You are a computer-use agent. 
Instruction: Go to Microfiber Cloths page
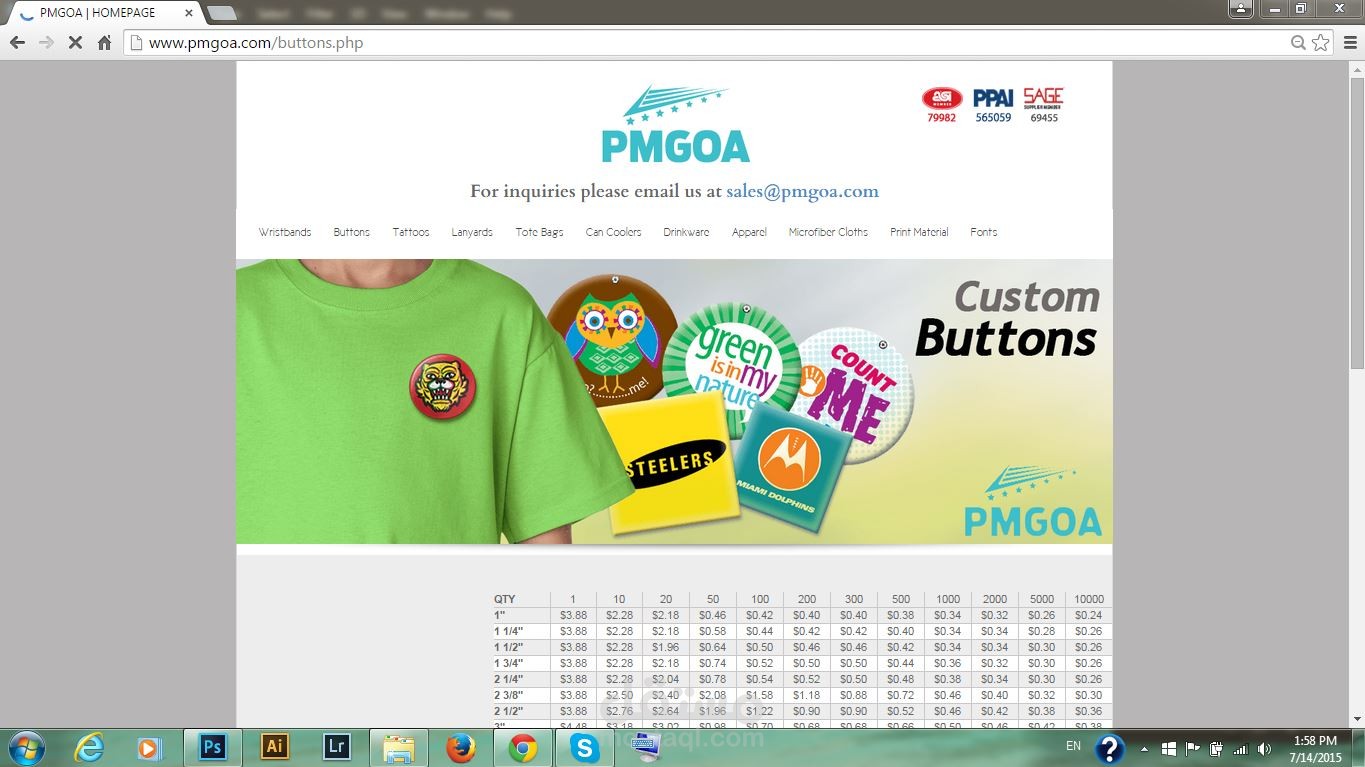(828, 232)
